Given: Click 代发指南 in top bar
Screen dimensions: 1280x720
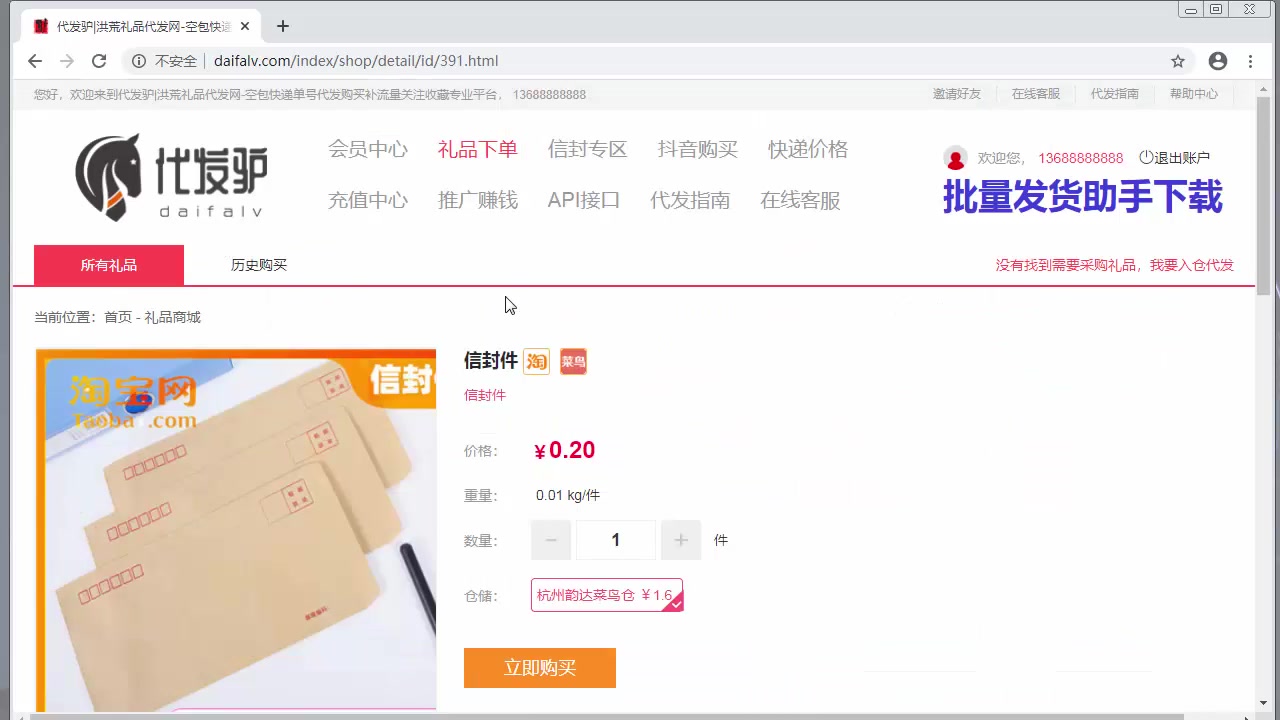Looking at the screenshot, I should (1115, 94).
